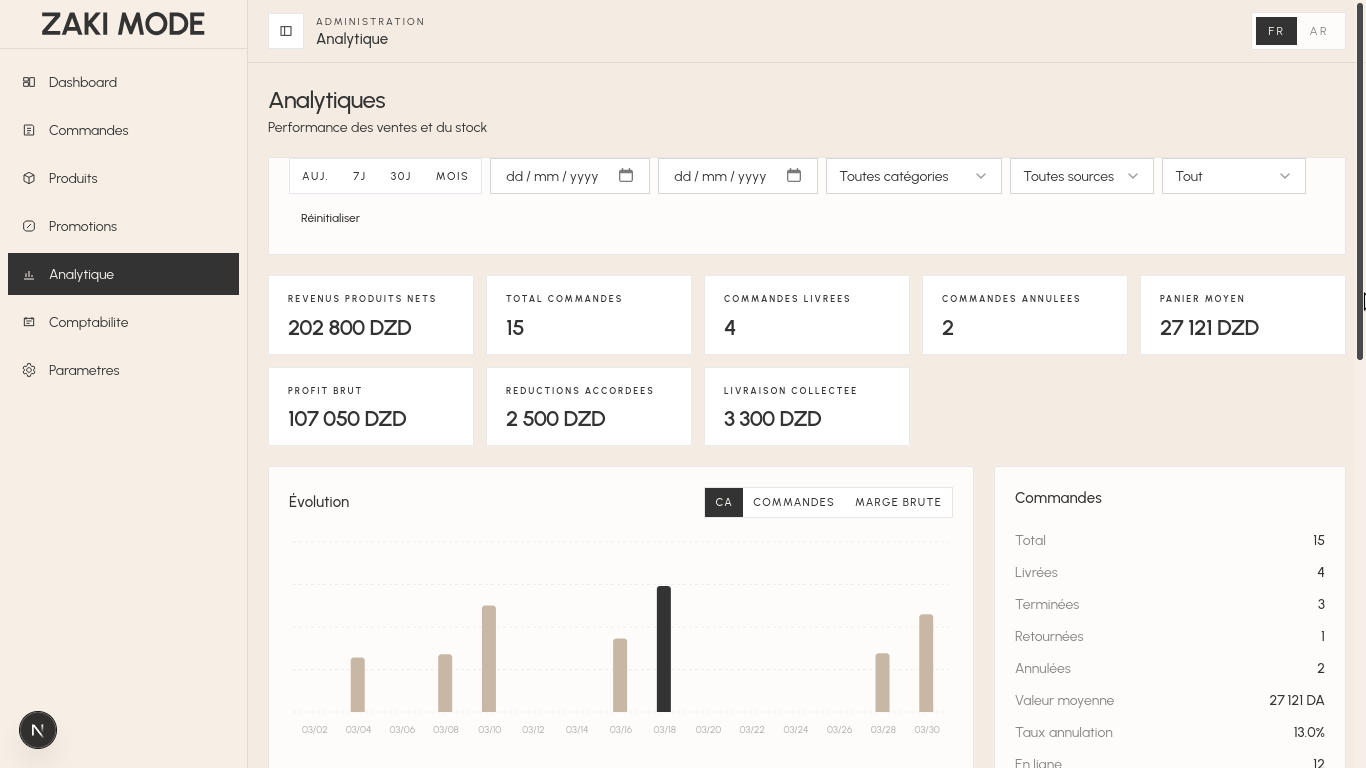This screenshot has width=1366, height=768.
Task: Open the Toutes catégories dropdown
Action: coord(912,176)
